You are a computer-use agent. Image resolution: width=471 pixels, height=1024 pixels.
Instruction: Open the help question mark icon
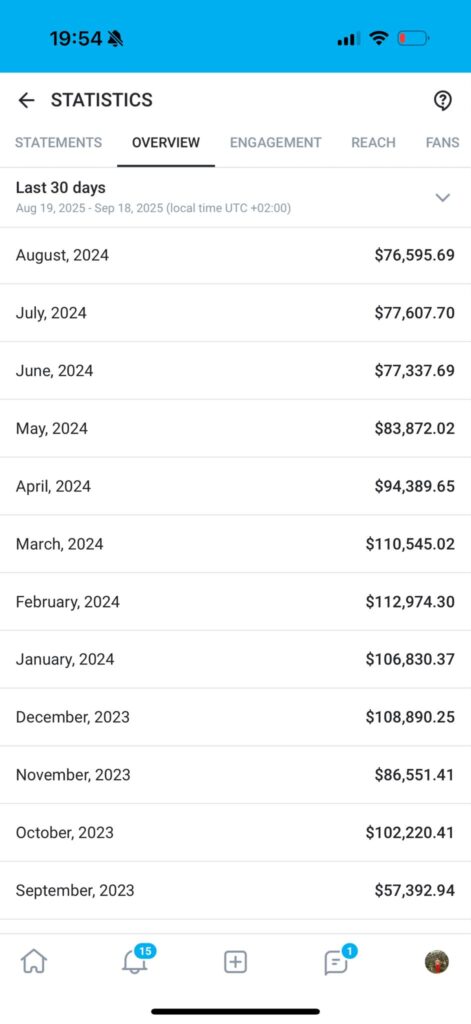coord(443,100)
